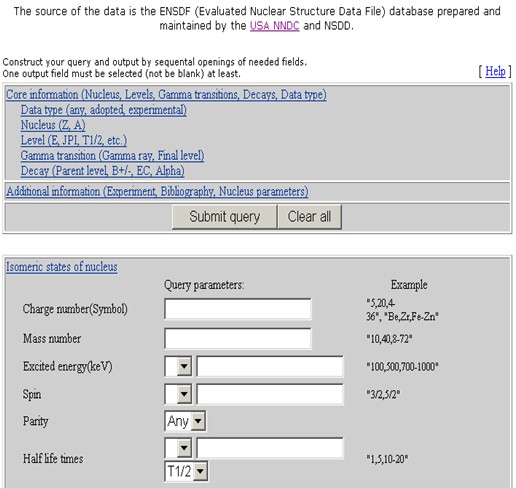The height and width of the screenshot is (489, 516).
Task: Focus the Excited energy(keV) text field
Action: (x=270, y=366)
